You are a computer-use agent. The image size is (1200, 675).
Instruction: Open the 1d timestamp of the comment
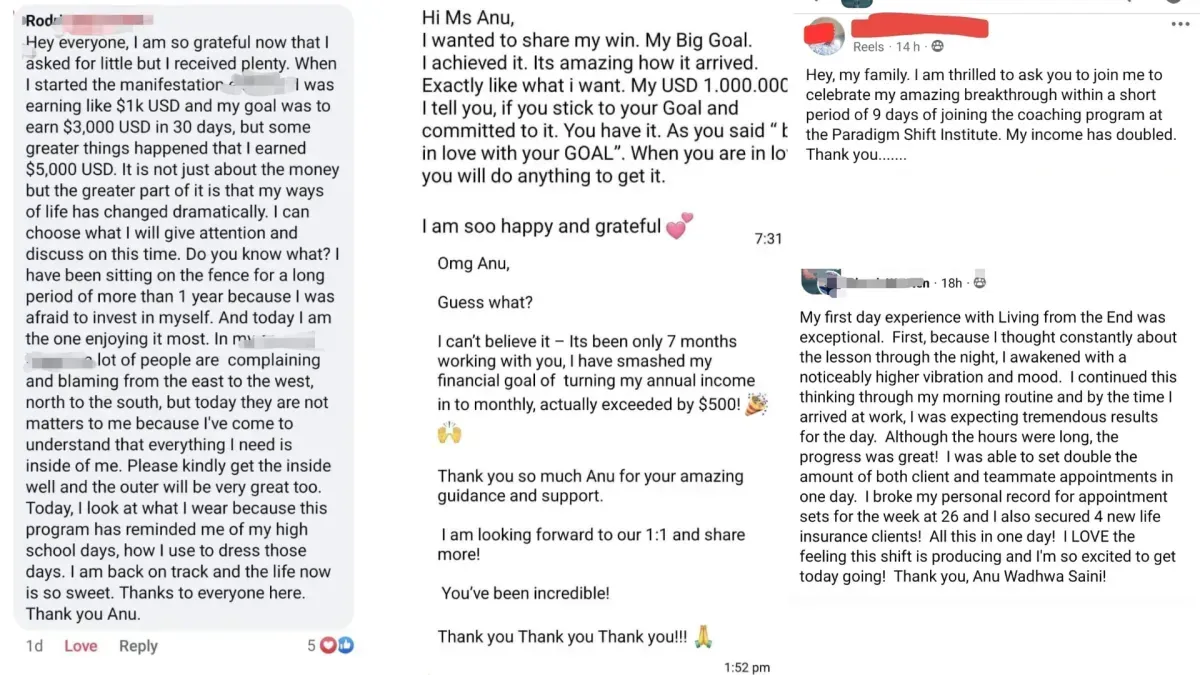point(35,646)
